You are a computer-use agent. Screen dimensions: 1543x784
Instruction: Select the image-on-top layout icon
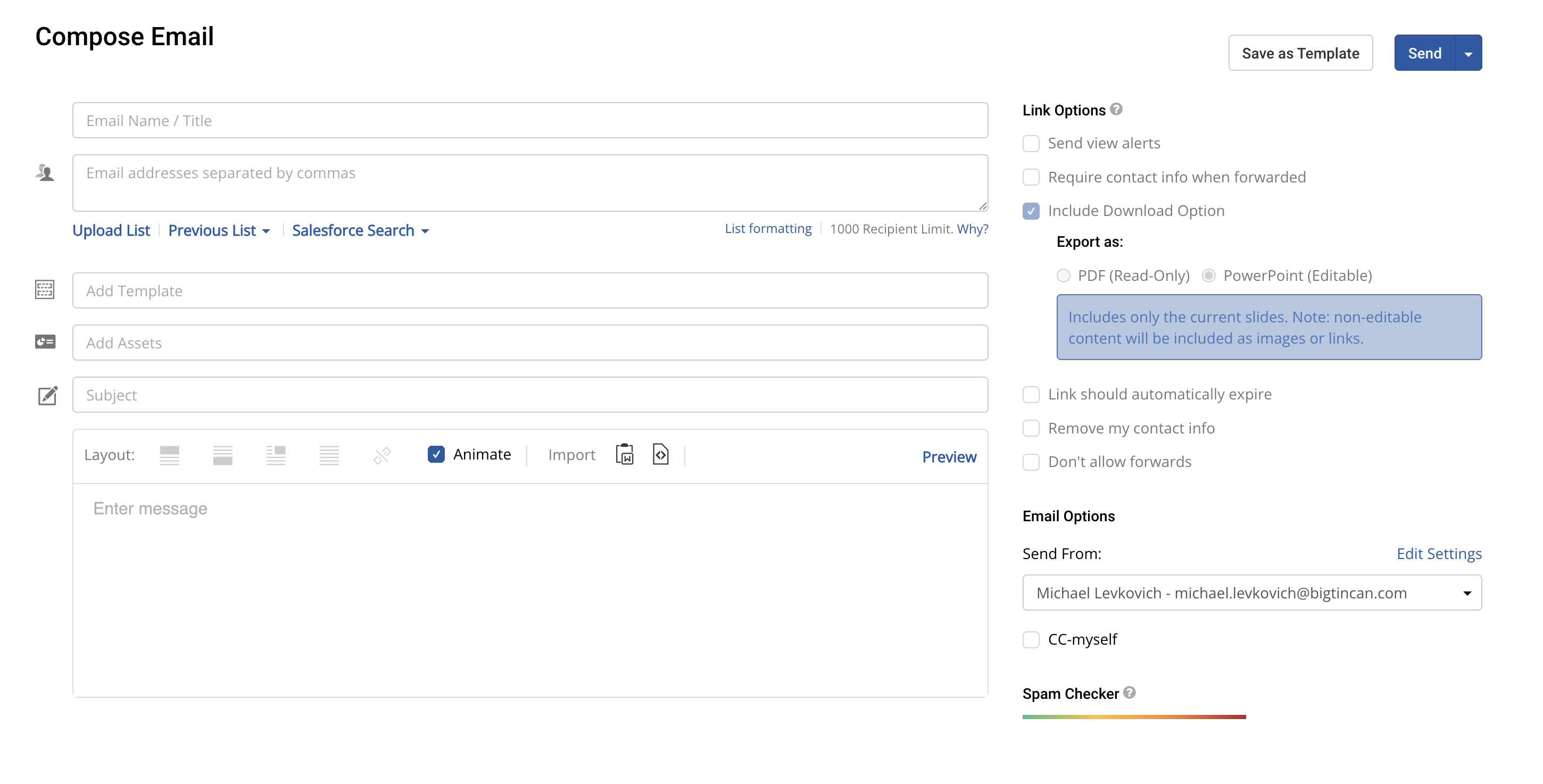170,455
